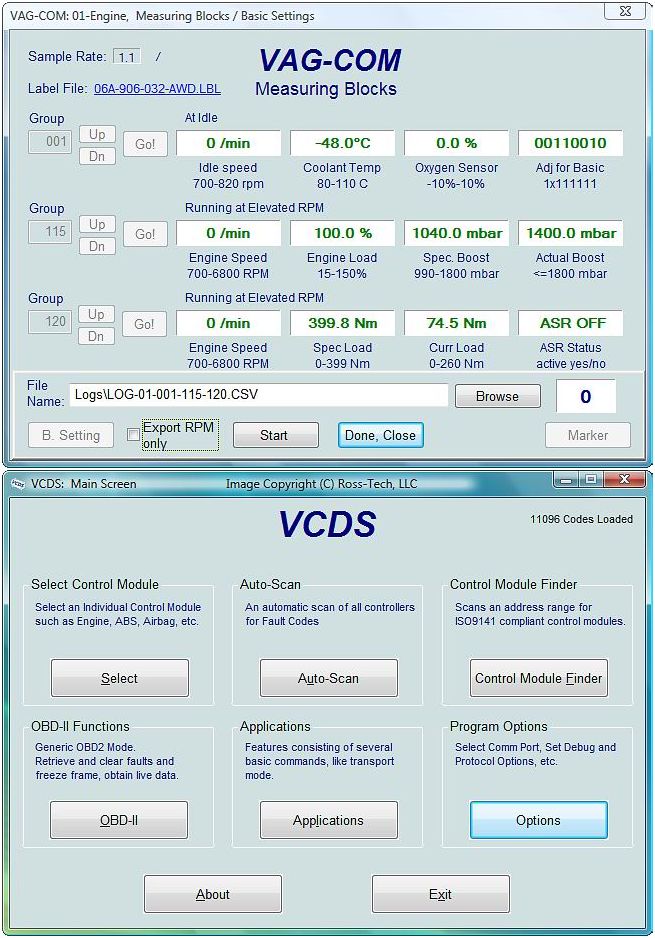The width and height of the screenshot is (655, 938).
Task: Open label file 06A-906-032-AWD.LBL link
Action: click(157, 89)
